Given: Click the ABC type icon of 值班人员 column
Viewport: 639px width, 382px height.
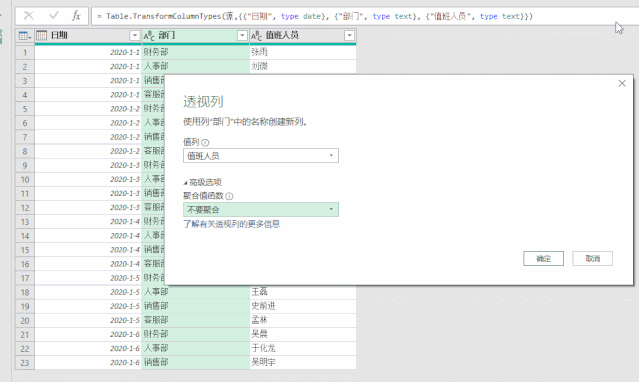Looking at the screenshot, I should coord(256,36).
